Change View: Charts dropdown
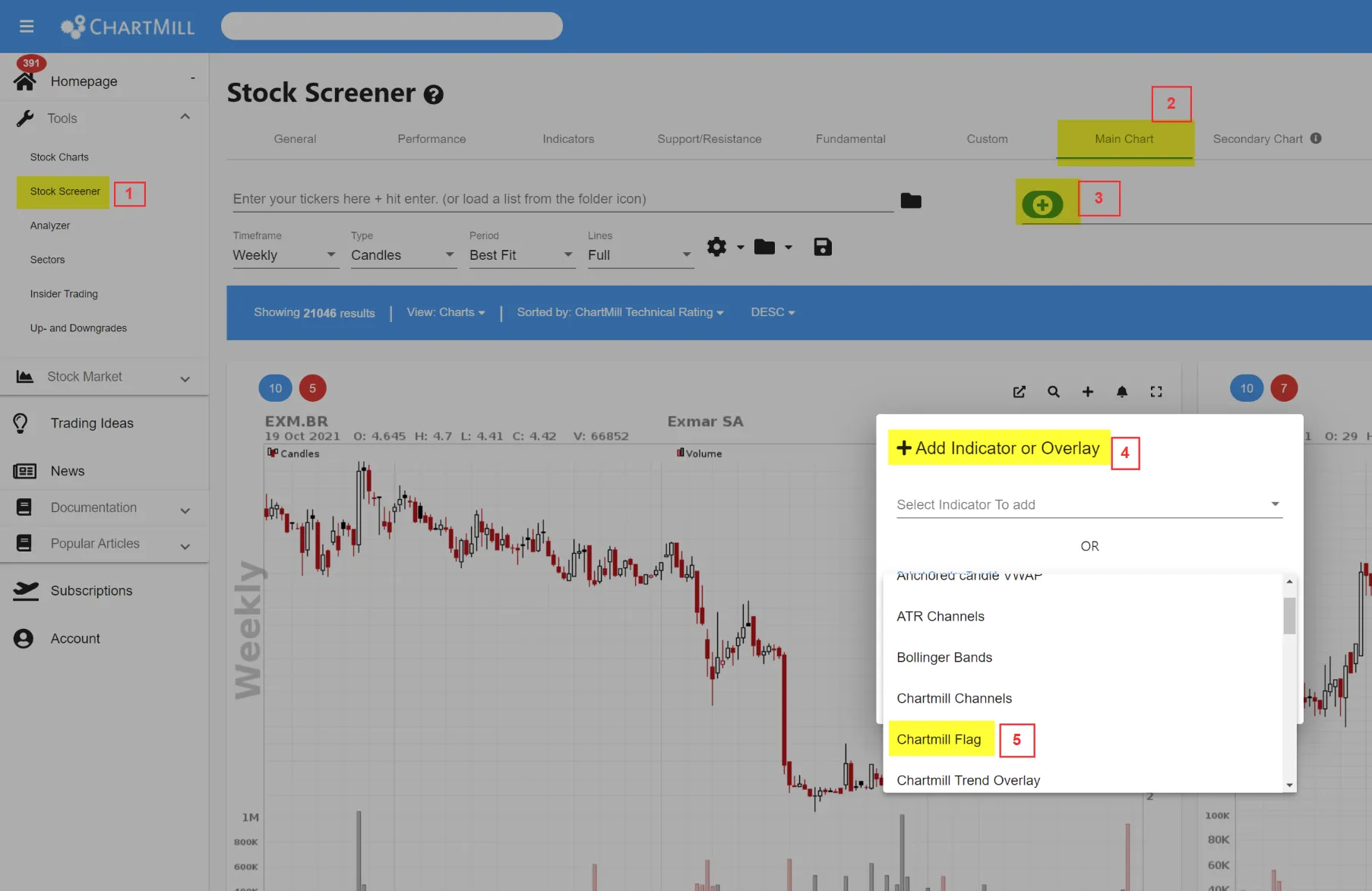The height and width of the screenshot is (891, 1372). (x=445, y=312)
